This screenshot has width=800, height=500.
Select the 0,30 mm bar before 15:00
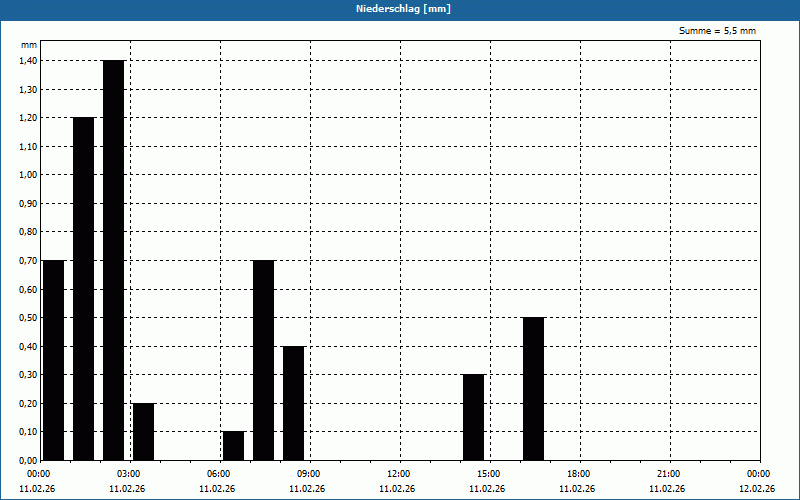click(473, 417)
